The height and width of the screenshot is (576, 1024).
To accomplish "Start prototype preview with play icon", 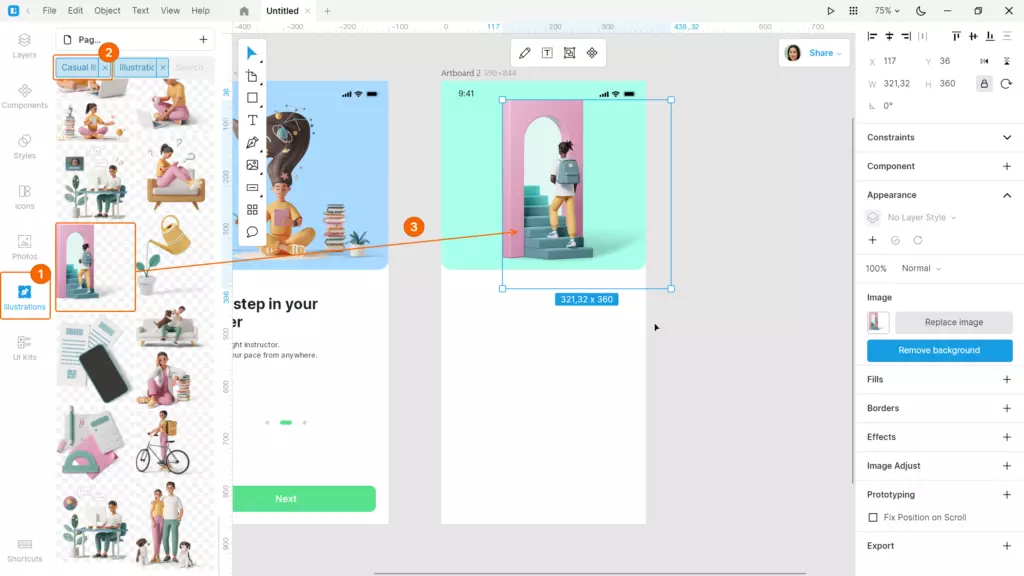I will tap(830, 11).
